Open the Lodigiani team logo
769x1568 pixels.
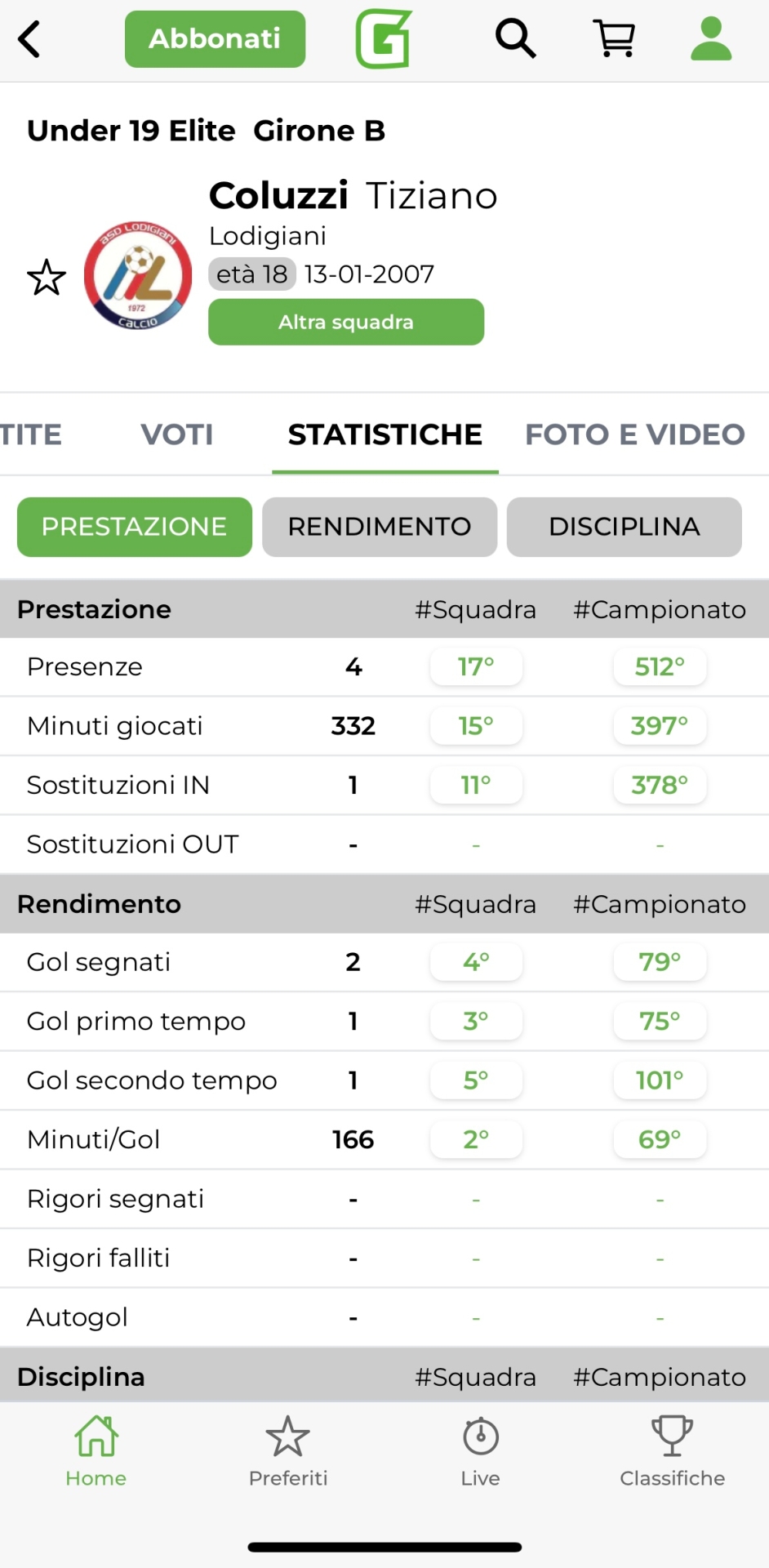coord(138,276)
